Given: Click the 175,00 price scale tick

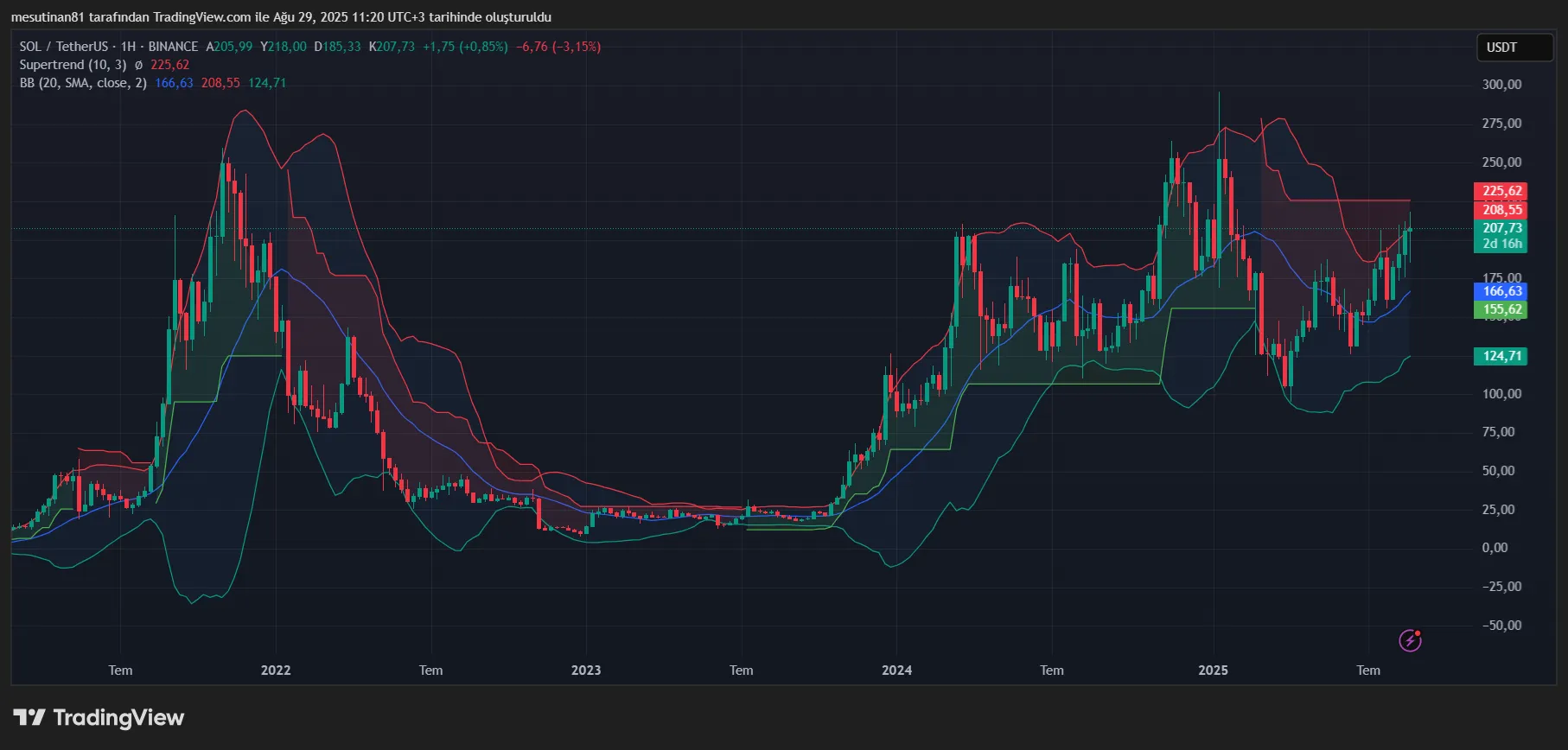Looking at the screenshot, I should 1501,277.
